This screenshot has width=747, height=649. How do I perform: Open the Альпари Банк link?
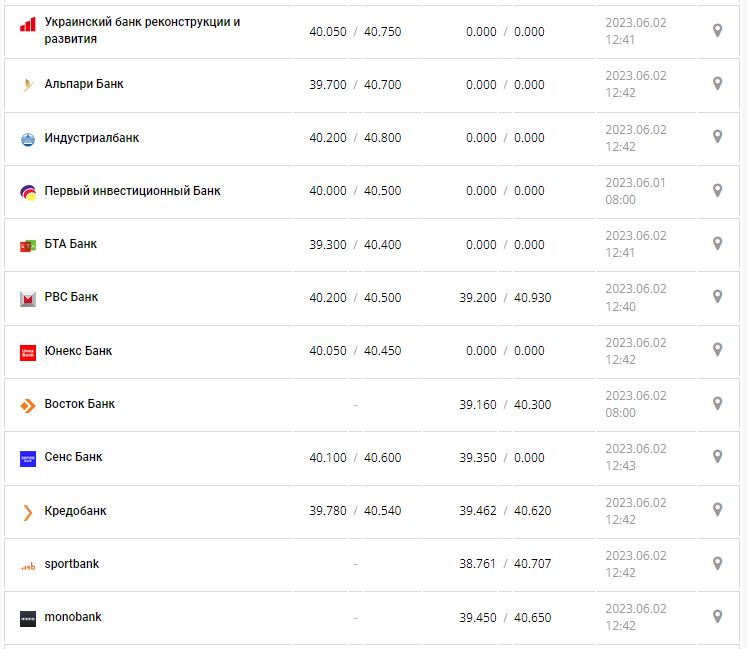[x=84, y=84]
